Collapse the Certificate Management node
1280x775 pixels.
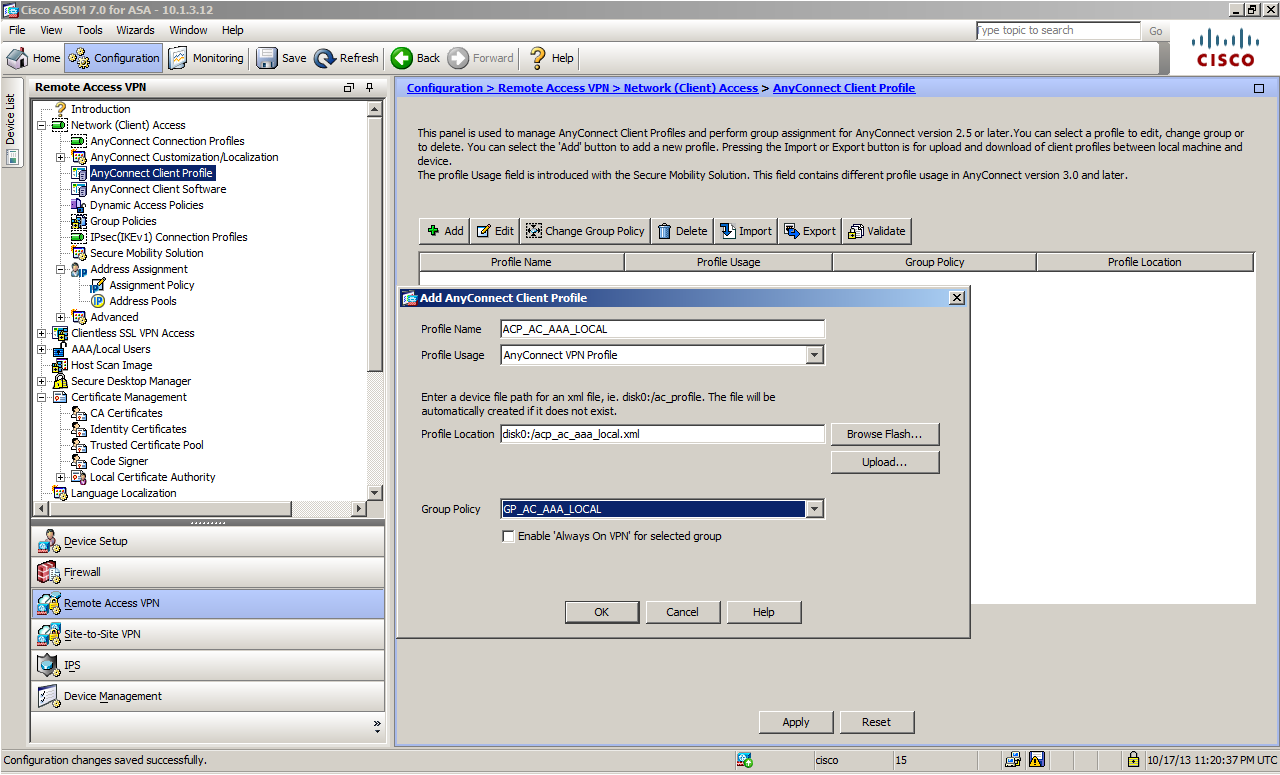pyautogui.click(x=41, y=397)
